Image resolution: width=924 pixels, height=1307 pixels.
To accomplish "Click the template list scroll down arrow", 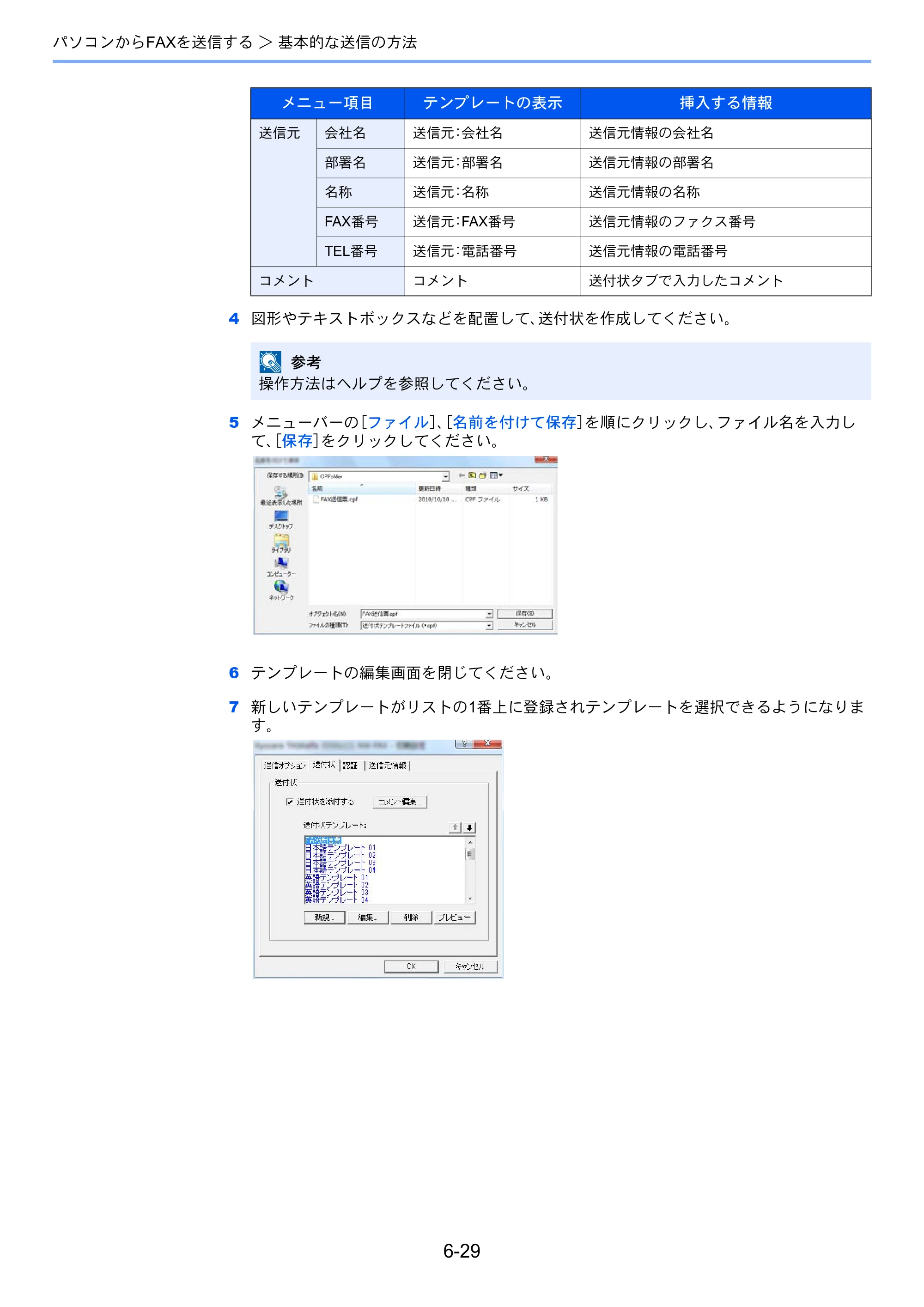I will [x=470, y=899].
